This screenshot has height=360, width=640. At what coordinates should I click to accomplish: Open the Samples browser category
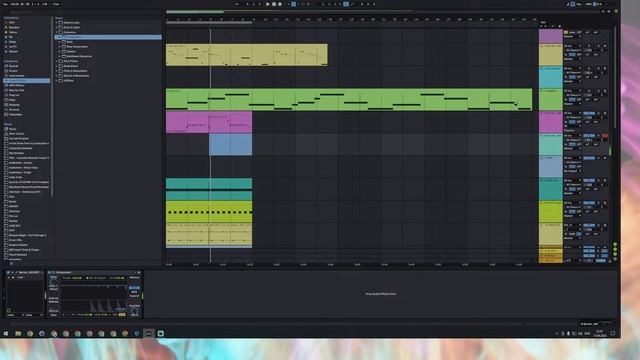coord(14,105)
